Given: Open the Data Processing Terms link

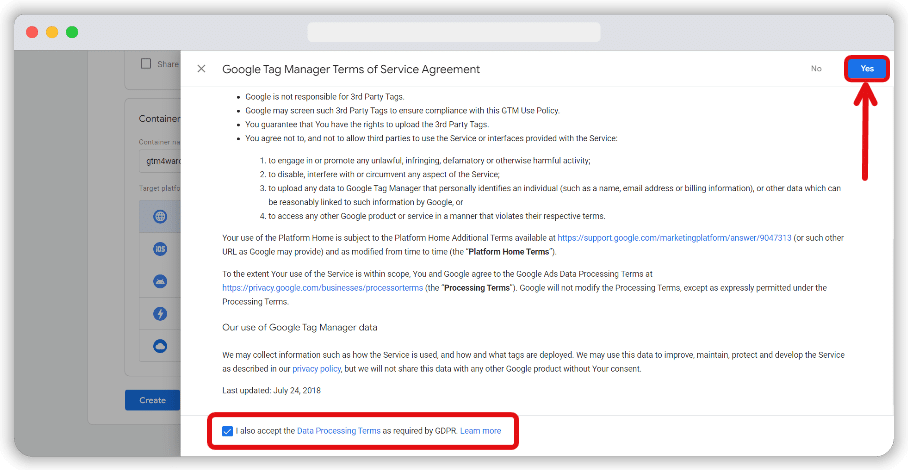Looking at the screenshot, I should (x=339, y=431).
